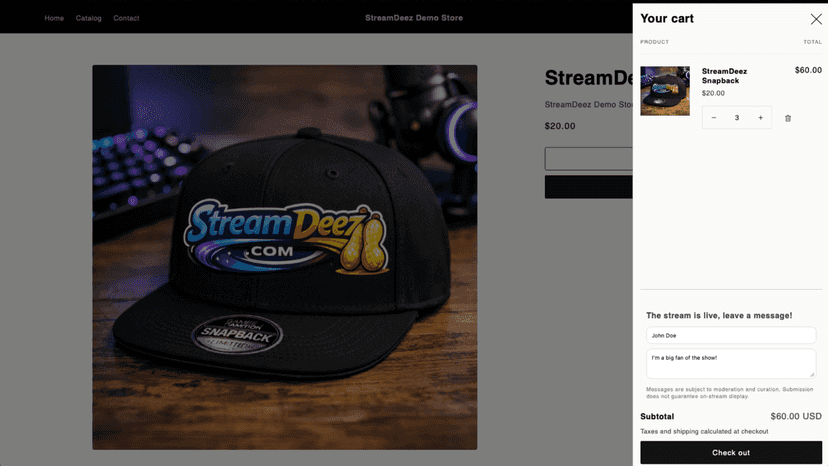Click the Subtotal label
This screenshot has width=828, height=466.
(657, 416)
